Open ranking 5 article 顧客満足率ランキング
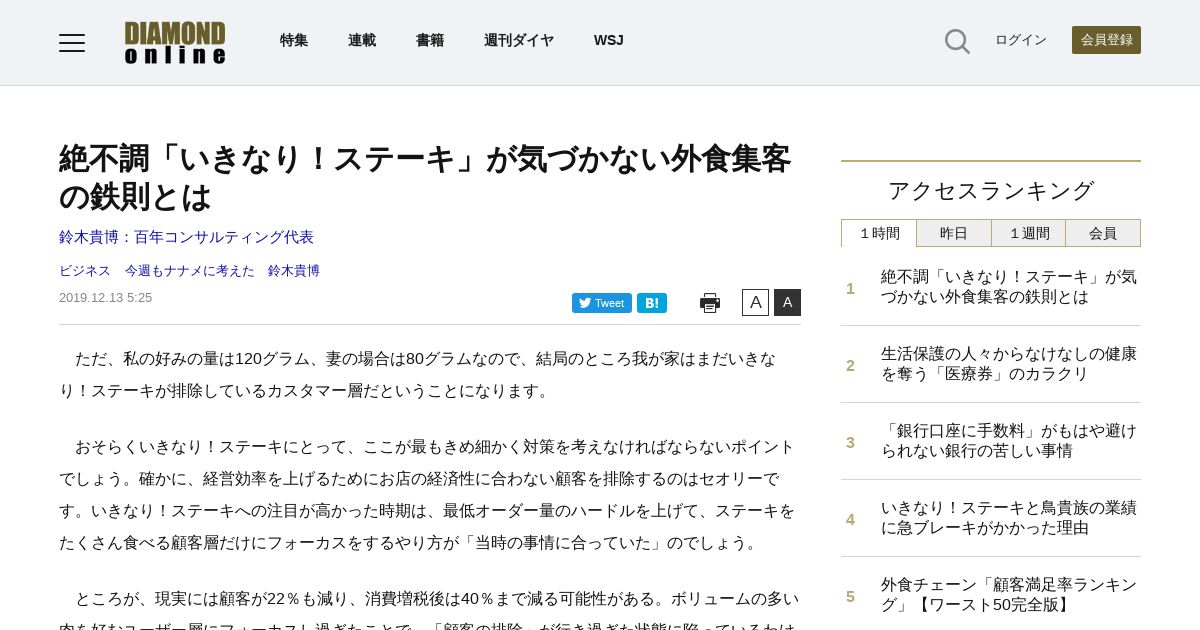Screen dimensions: 1200x630 pyautogui.click(x=1009, y=595)
